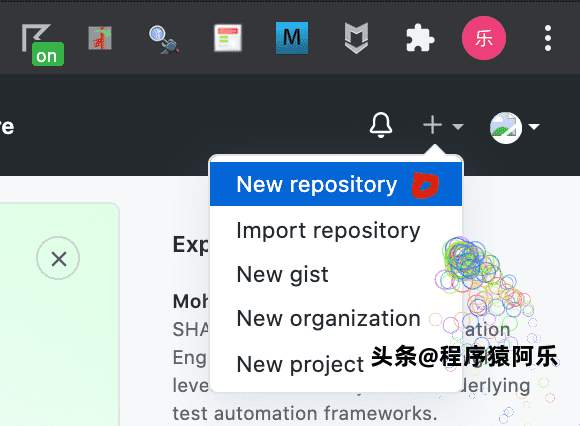Open the Chrome extensions puzzle icon
Image resolution: width=580 pixels, height=426 pixels.
point(420,38)
